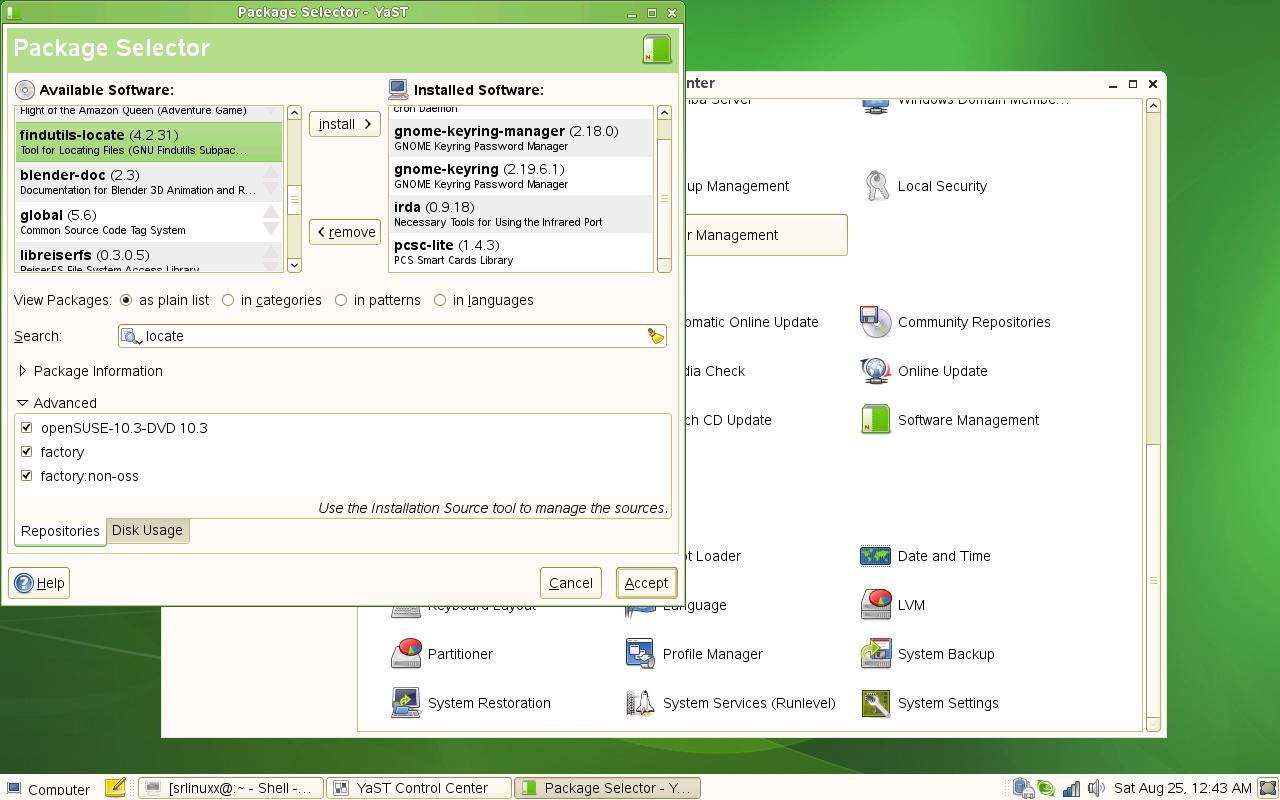
Task: Click Installed Software list scroll-up arrow
Action: click(664, 112)
